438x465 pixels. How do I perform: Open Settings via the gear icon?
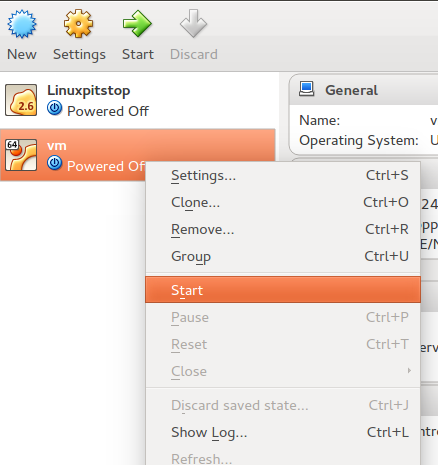(79, 24)
